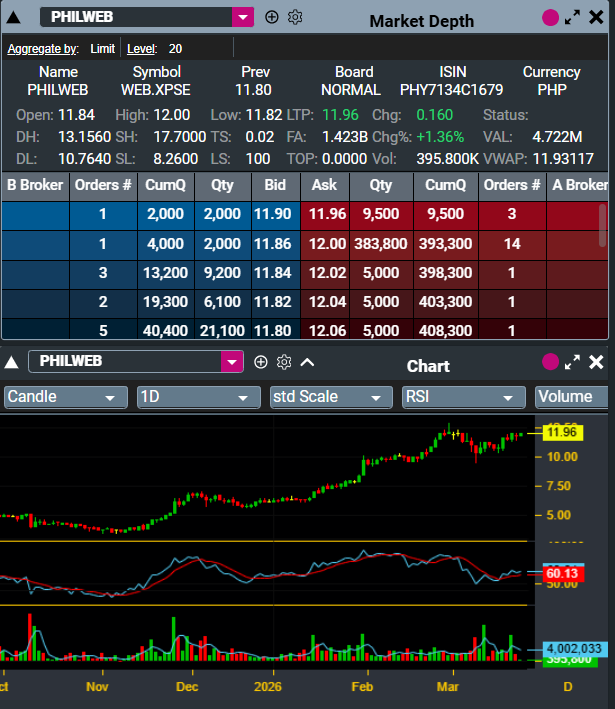Expand the Market Depth panel to fullscreen

(572, 18)
